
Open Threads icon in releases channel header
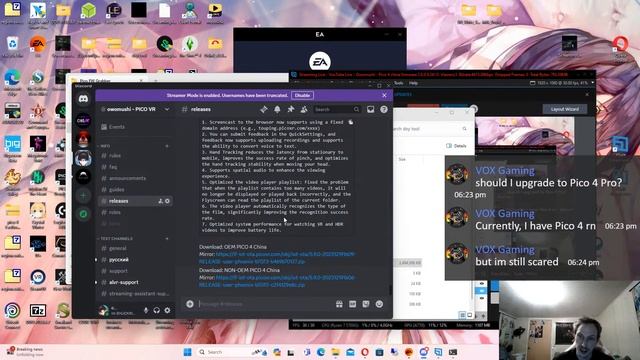(264, 109)
